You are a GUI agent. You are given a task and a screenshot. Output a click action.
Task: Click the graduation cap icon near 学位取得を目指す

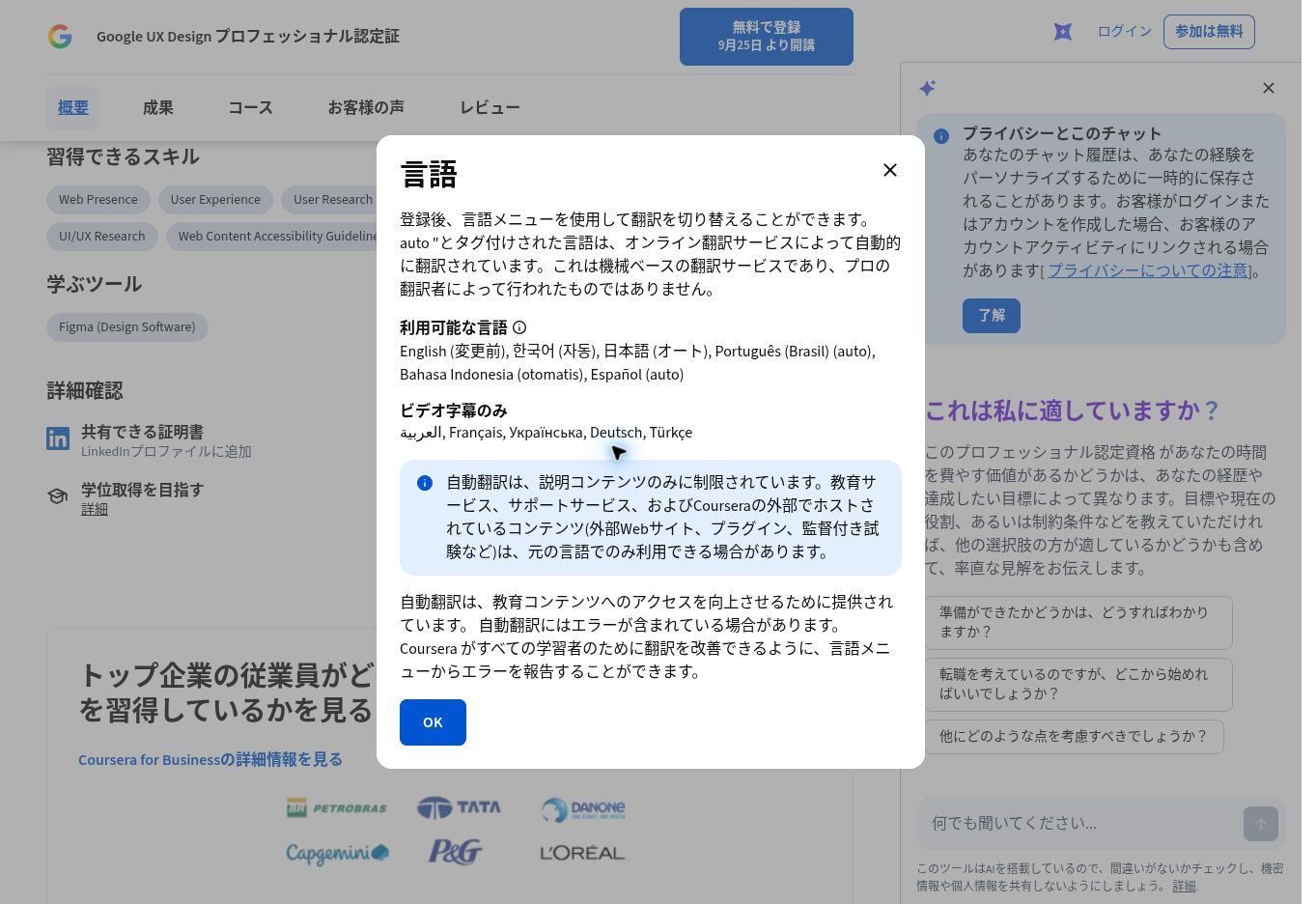click(x=58, y=496)
